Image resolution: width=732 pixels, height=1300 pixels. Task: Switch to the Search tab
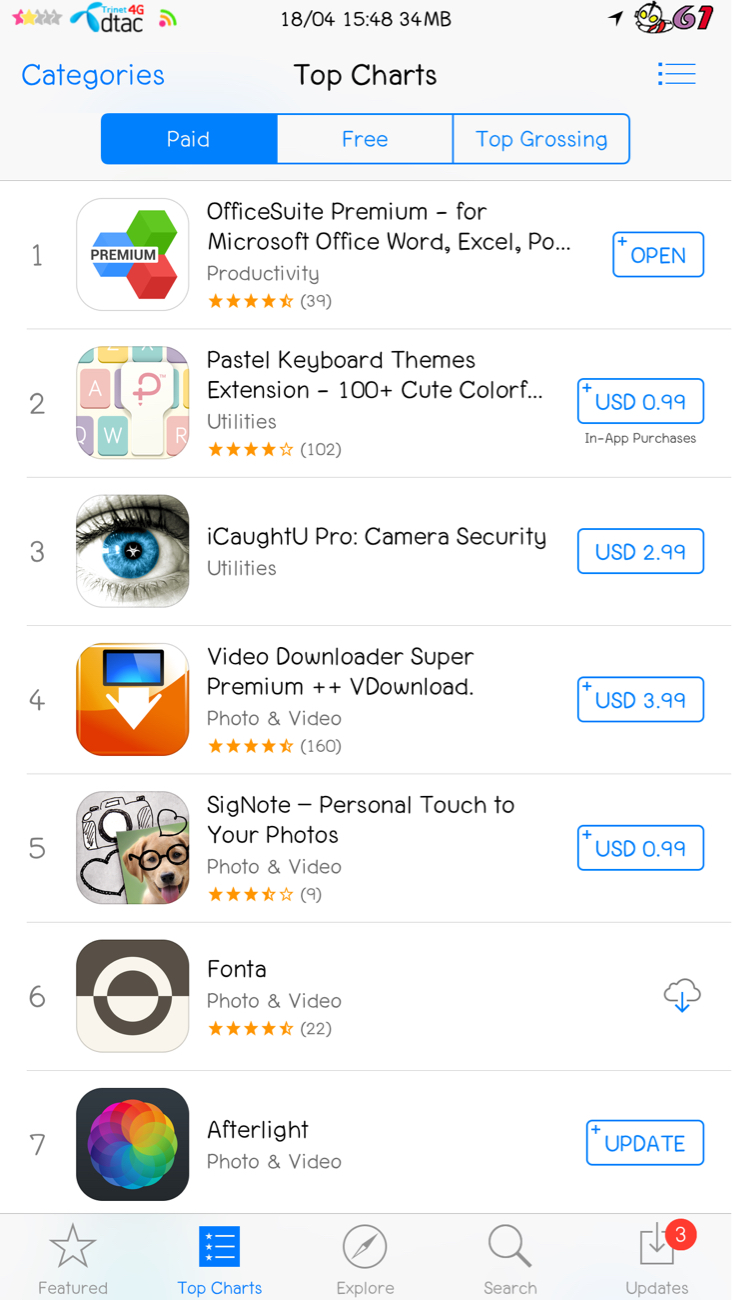pos(510,1258)
